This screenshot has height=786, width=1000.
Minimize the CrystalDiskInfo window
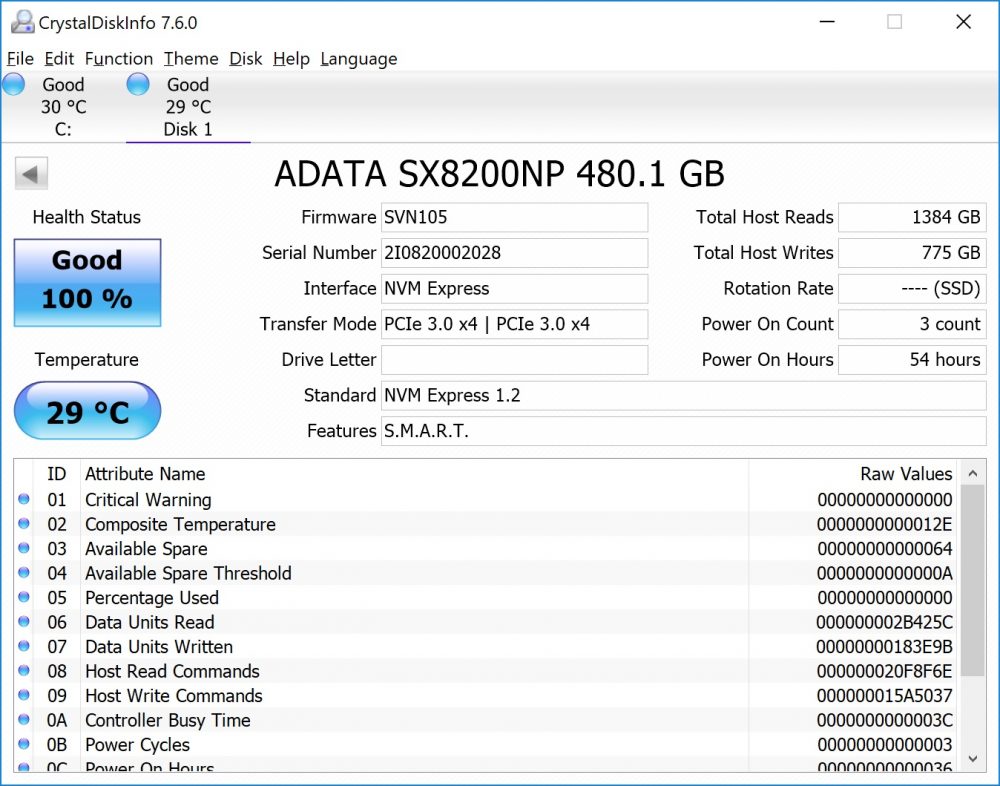(827, 22)
